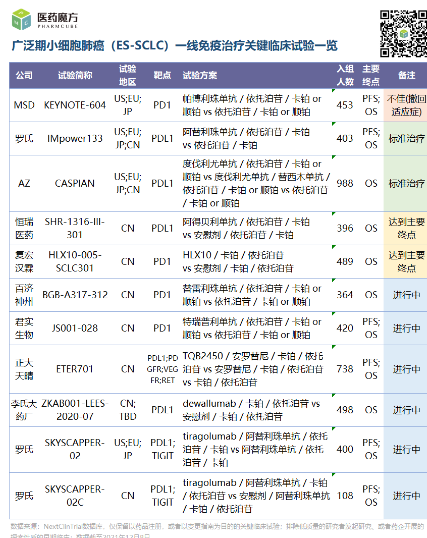Click enrollment number 396
427x538 pixels.
tap(345, 228)
